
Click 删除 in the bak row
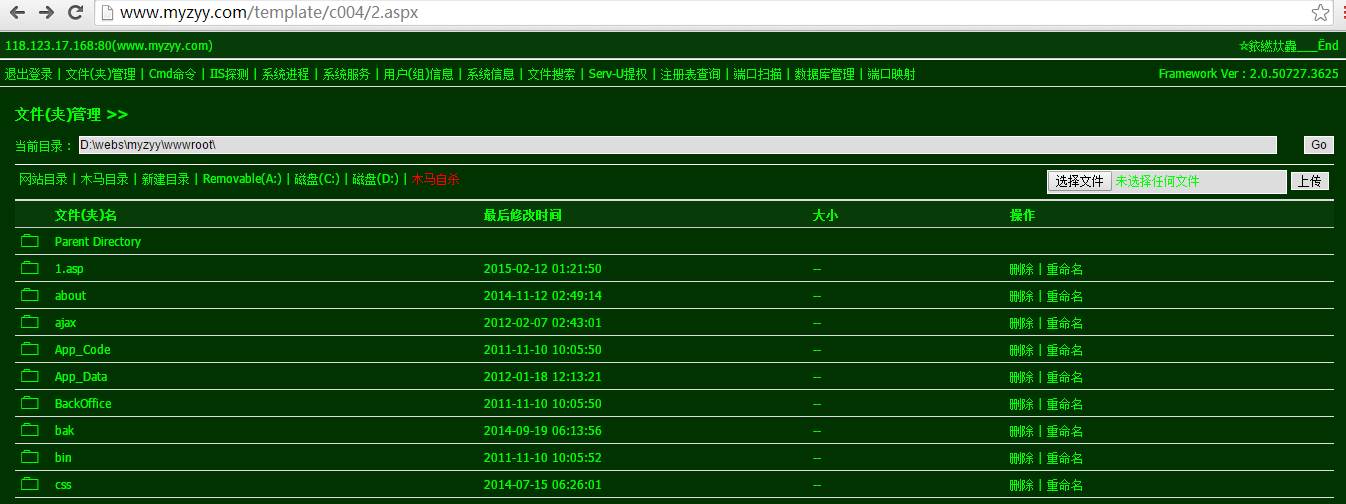click(x=1022, y=431)
